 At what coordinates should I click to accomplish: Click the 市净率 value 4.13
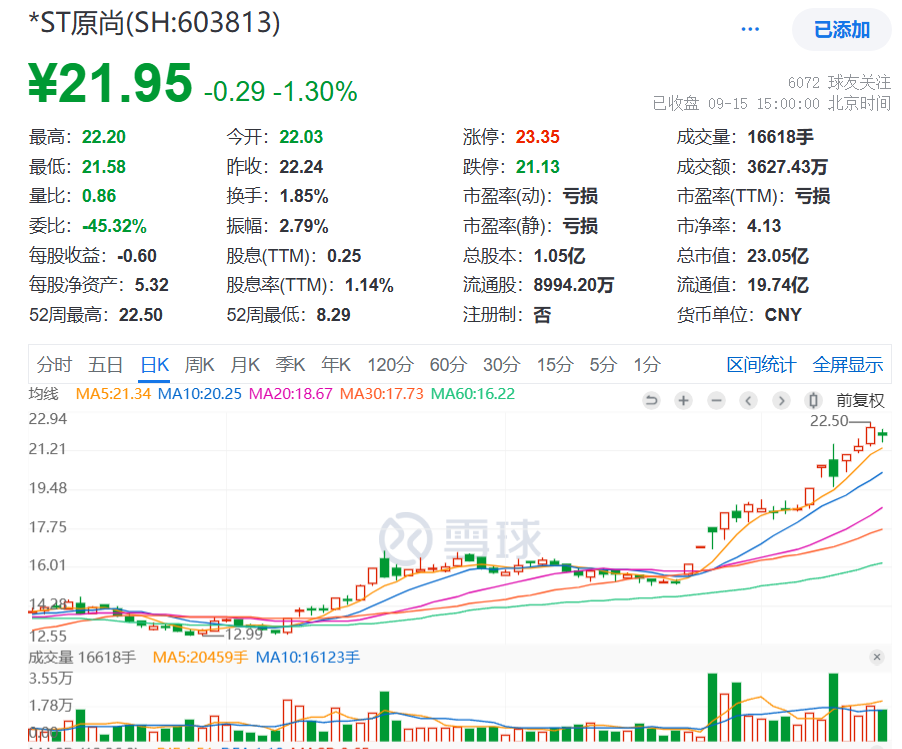click(764, 226)
